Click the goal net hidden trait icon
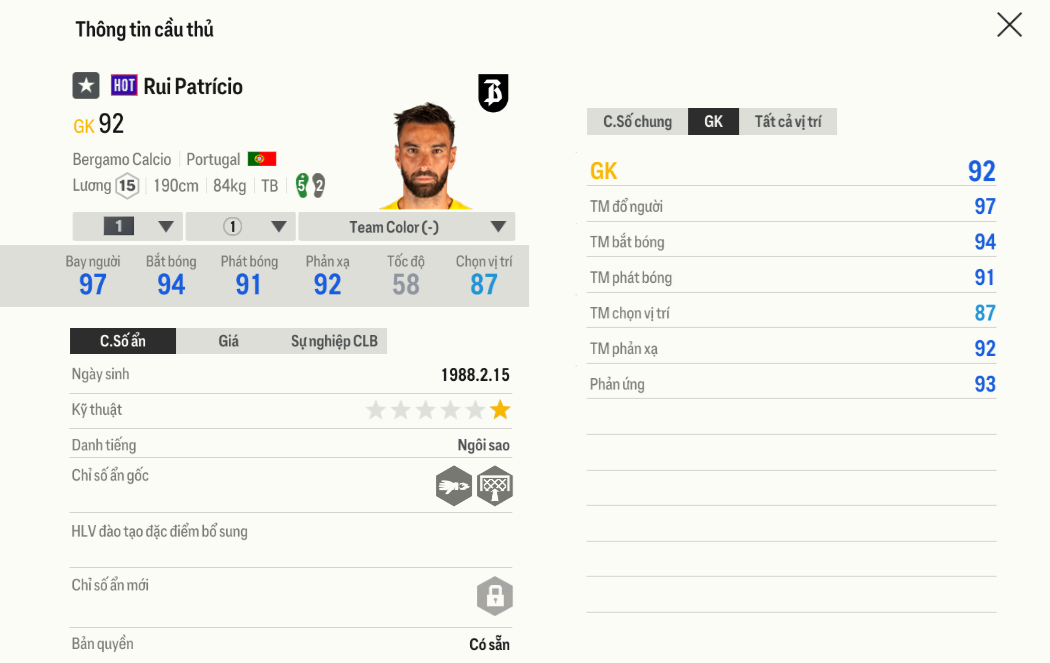The image size is (1050, 663). tap(495, 486)
